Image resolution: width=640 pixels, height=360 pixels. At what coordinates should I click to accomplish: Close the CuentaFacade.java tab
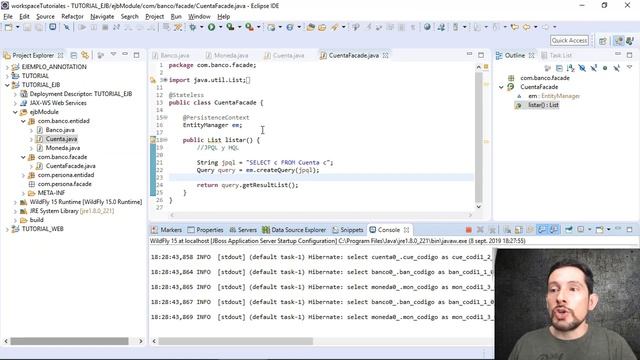385,55
